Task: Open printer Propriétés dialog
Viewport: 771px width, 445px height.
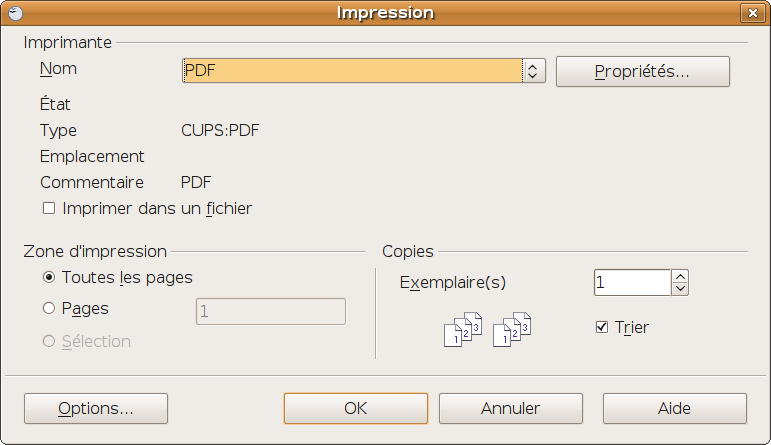Action: coord(642,71)
